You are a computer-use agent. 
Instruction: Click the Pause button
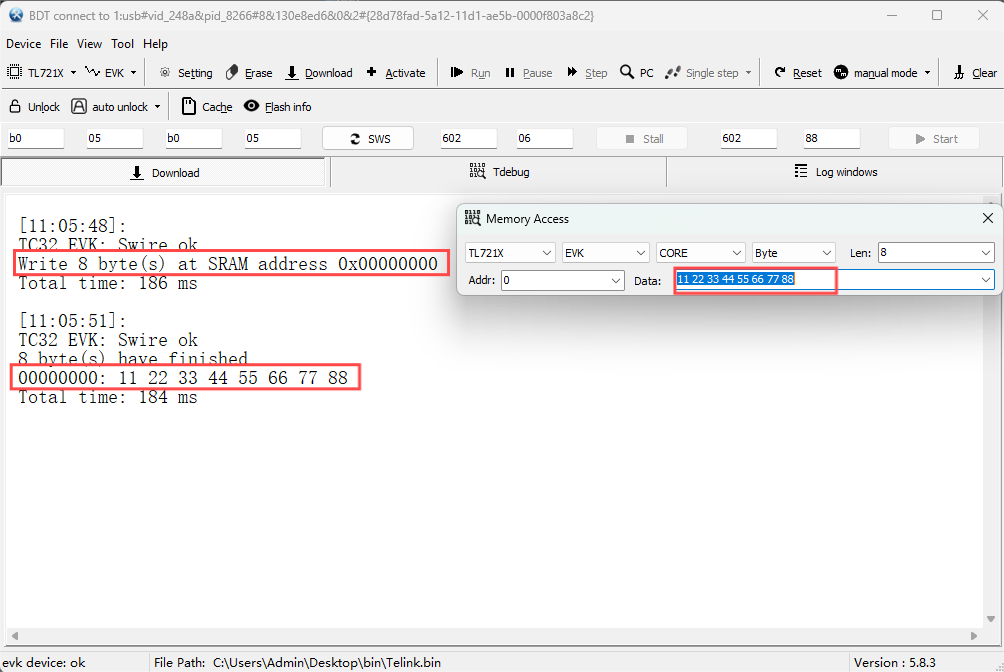coord(528,72)
